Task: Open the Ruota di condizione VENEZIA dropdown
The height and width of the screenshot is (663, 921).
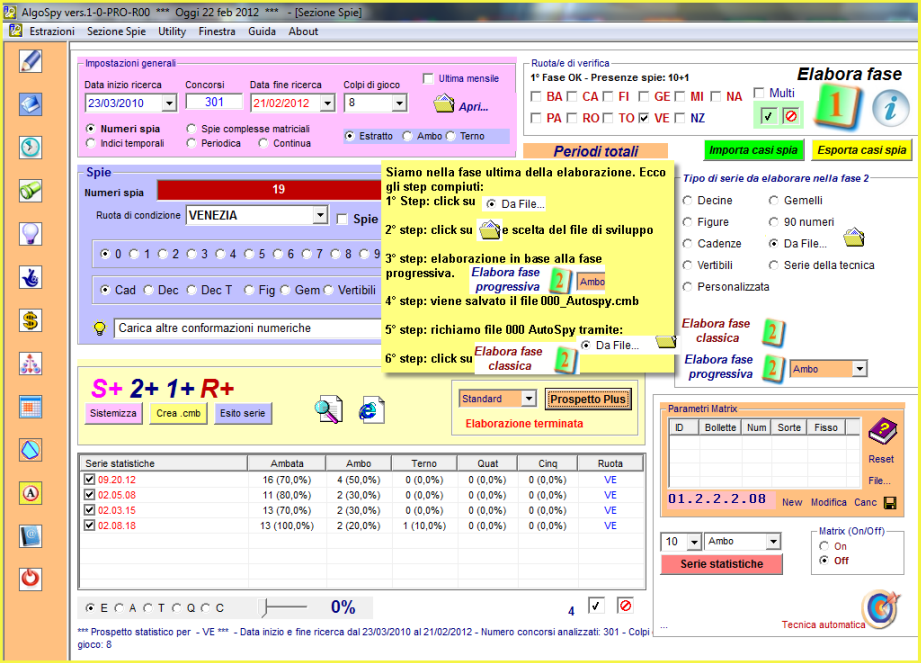Action: click(320, 215)
